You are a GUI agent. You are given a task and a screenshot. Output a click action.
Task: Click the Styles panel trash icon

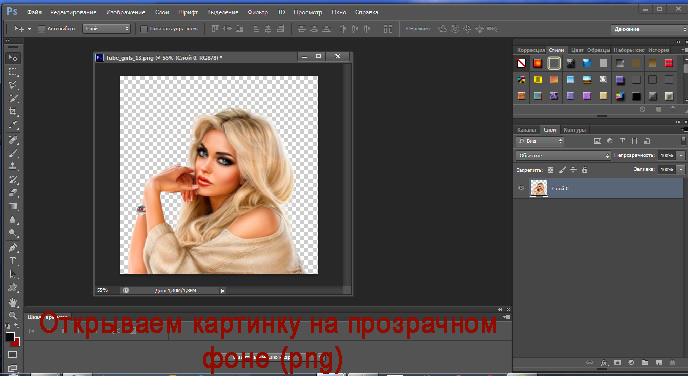[x=673, y=109]
